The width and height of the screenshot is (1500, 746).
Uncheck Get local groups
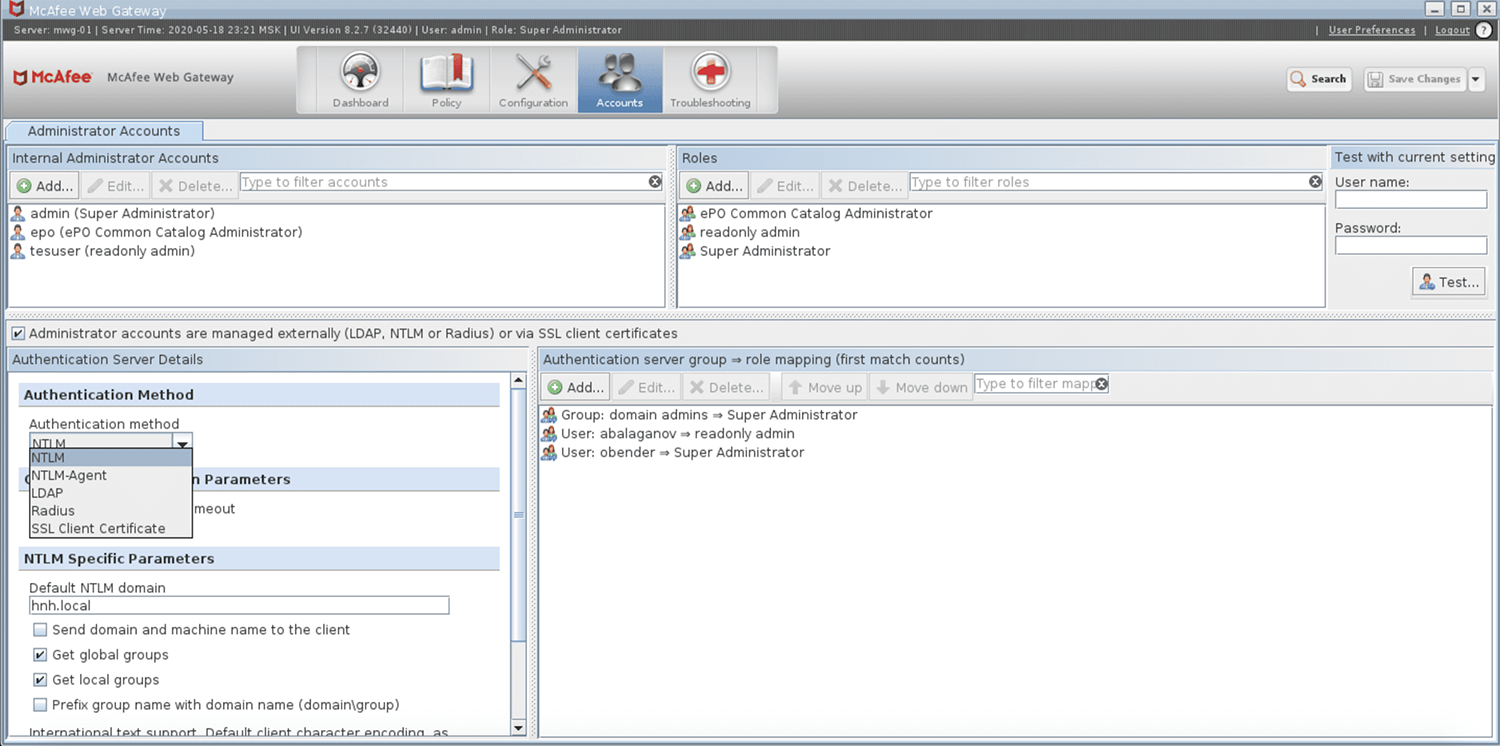click(40, 680)
